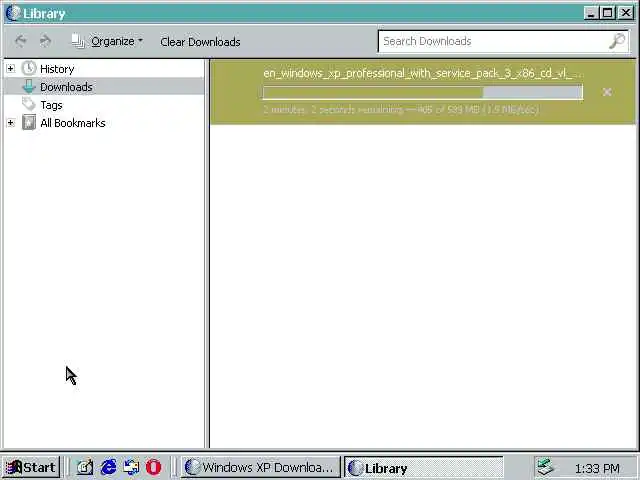Open the Start menu

(x=31, y=467)
